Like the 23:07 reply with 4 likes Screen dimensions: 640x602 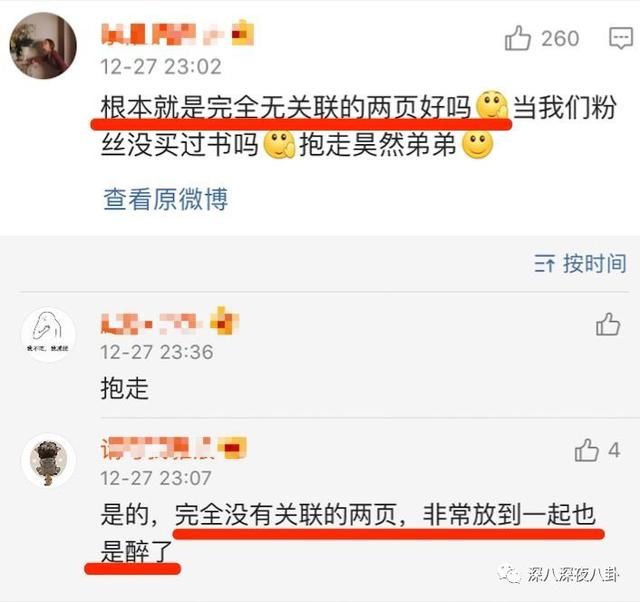point(587,450)
